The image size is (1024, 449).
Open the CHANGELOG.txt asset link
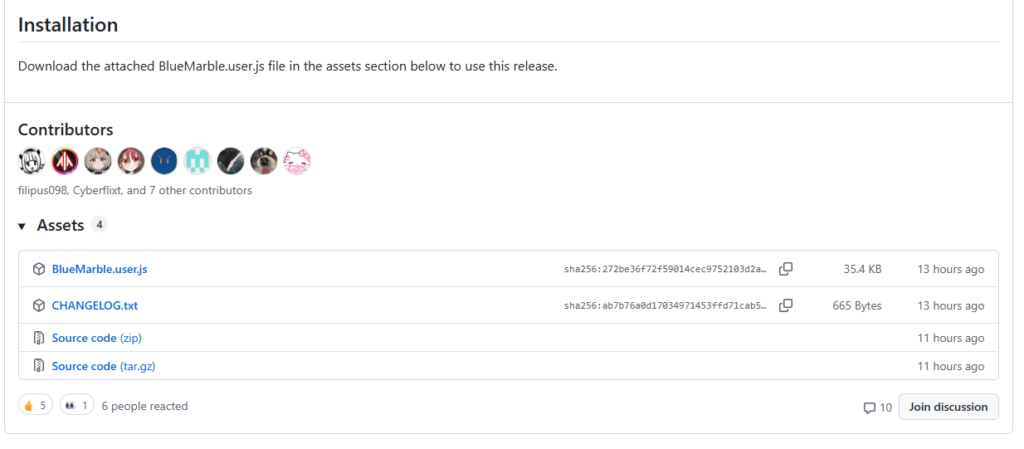tap(95, 305)
